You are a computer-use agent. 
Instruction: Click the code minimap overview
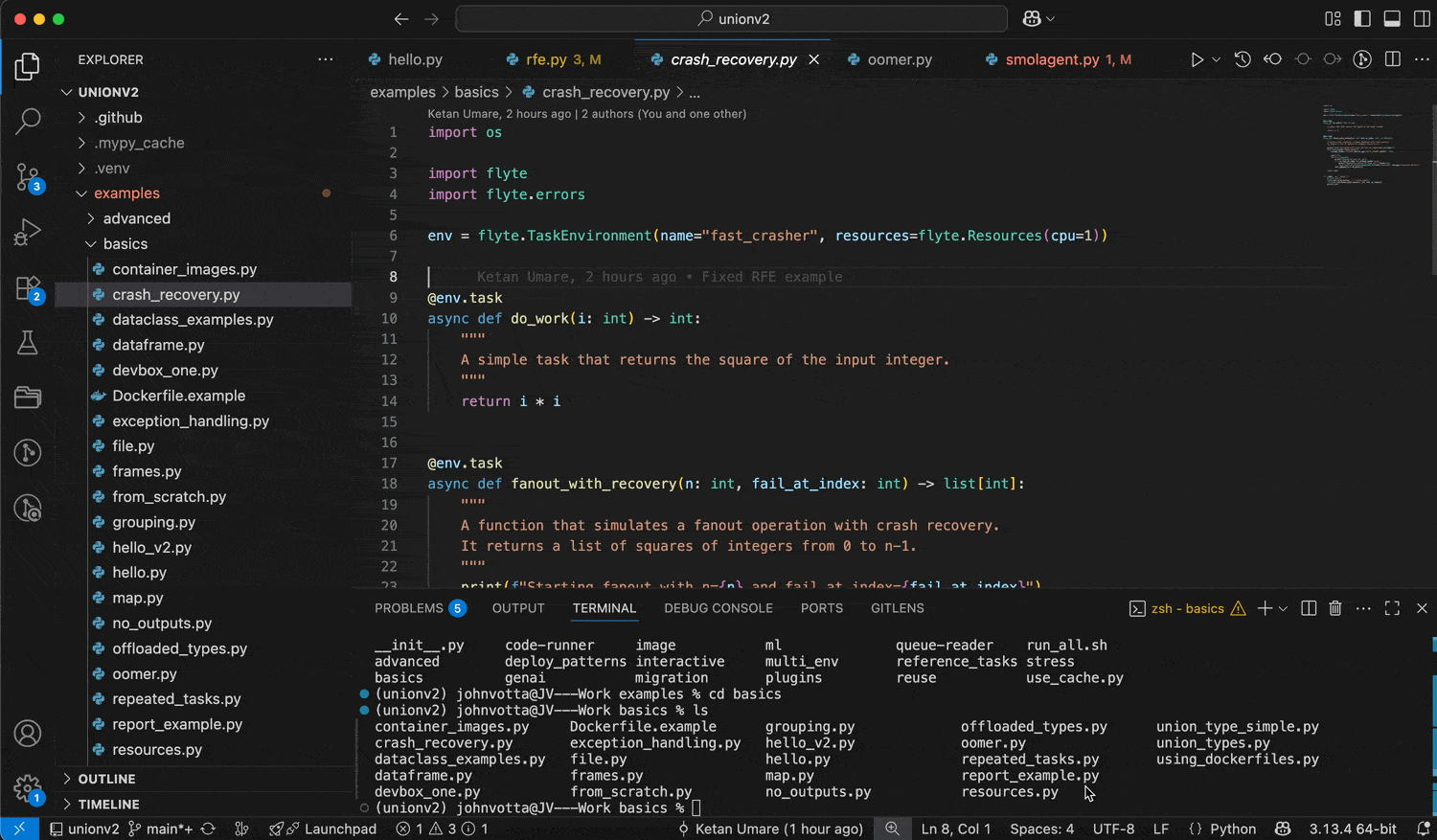(x=1362, y=144)
